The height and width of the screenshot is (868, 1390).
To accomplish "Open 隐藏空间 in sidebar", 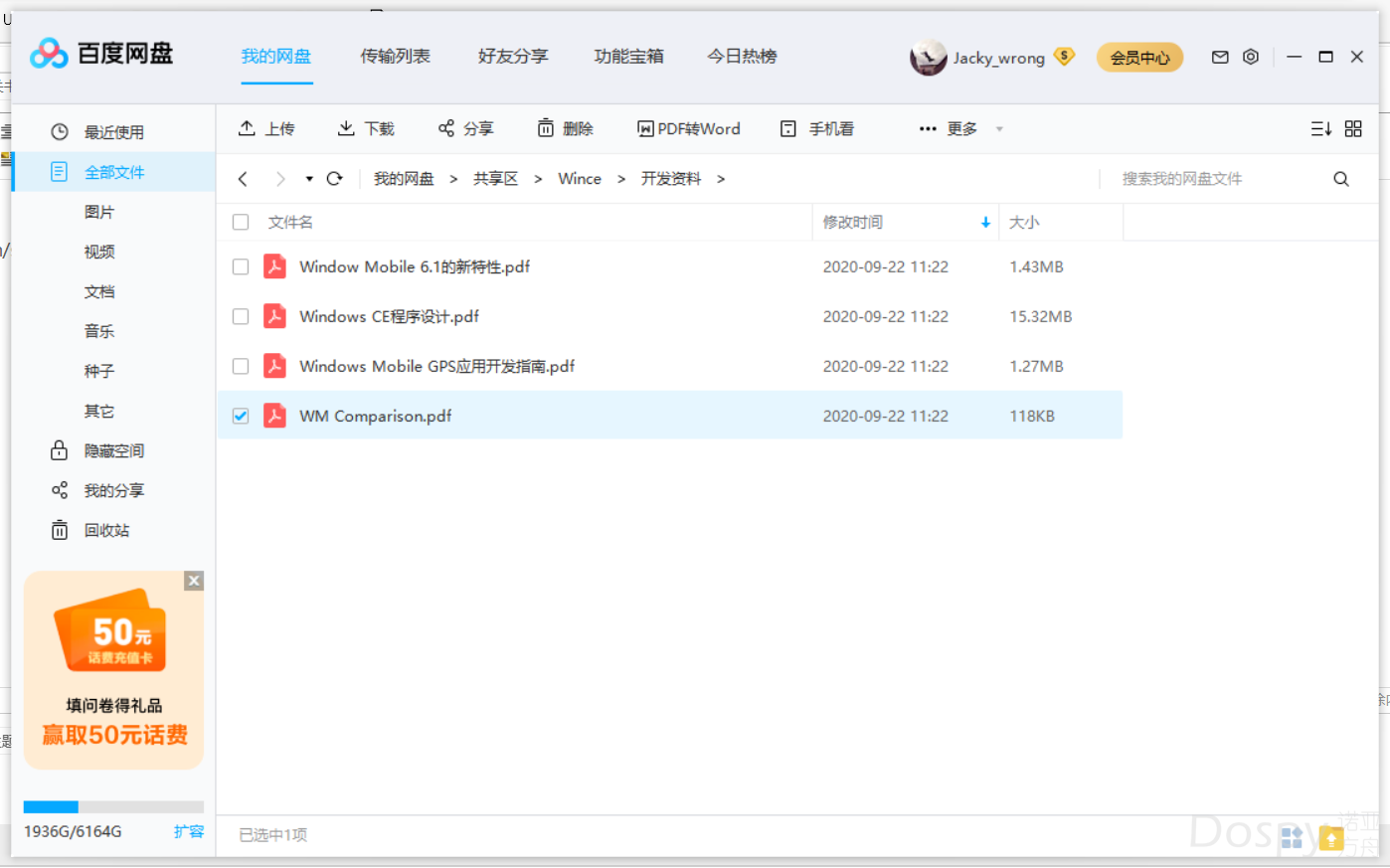I will click(113, 450).
